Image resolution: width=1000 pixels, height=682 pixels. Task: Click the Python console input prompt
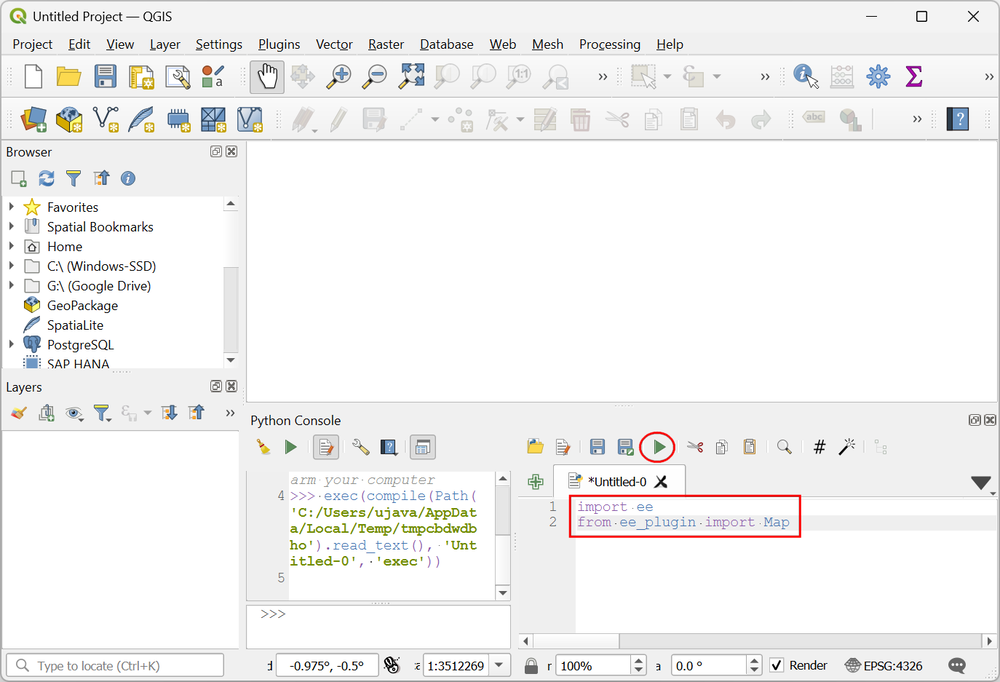[379, 626]
